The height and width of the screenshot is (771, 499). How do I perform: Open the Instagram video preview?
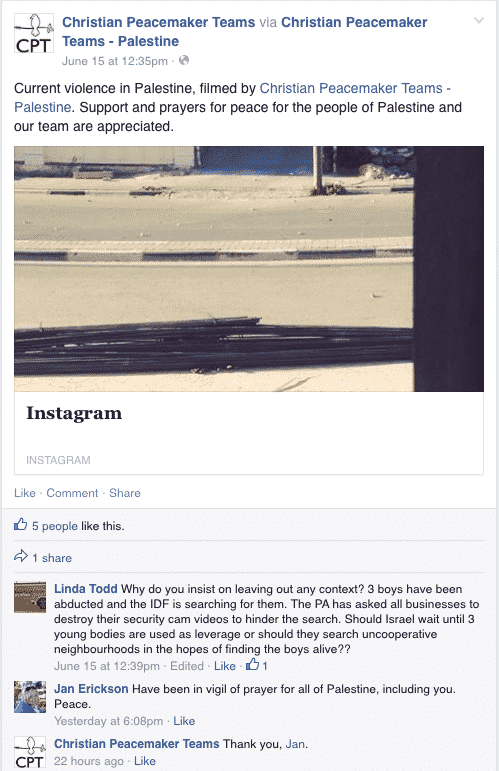click(249, 268)
